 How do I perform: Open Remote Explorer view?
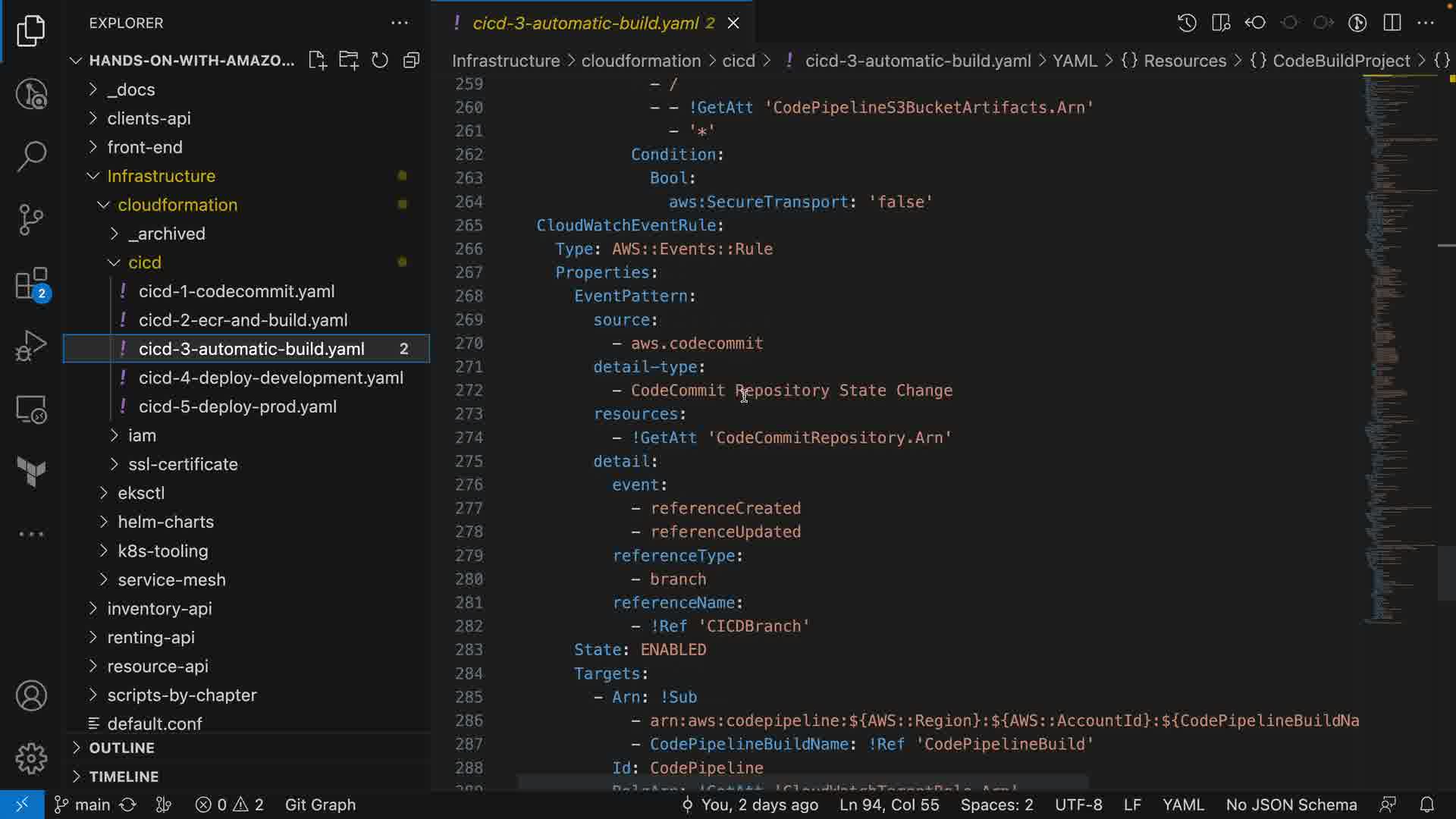[x=31, y=409]
